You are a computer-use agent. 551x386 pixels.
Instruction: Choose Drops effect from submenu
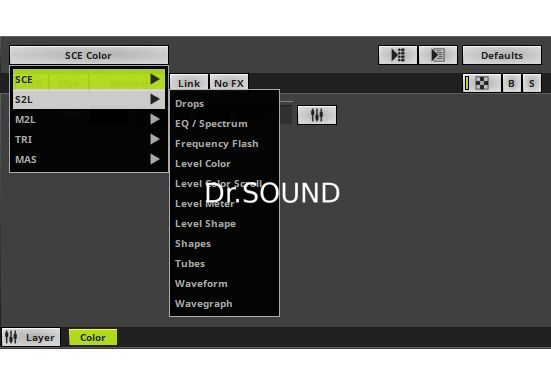click(224, 104)
